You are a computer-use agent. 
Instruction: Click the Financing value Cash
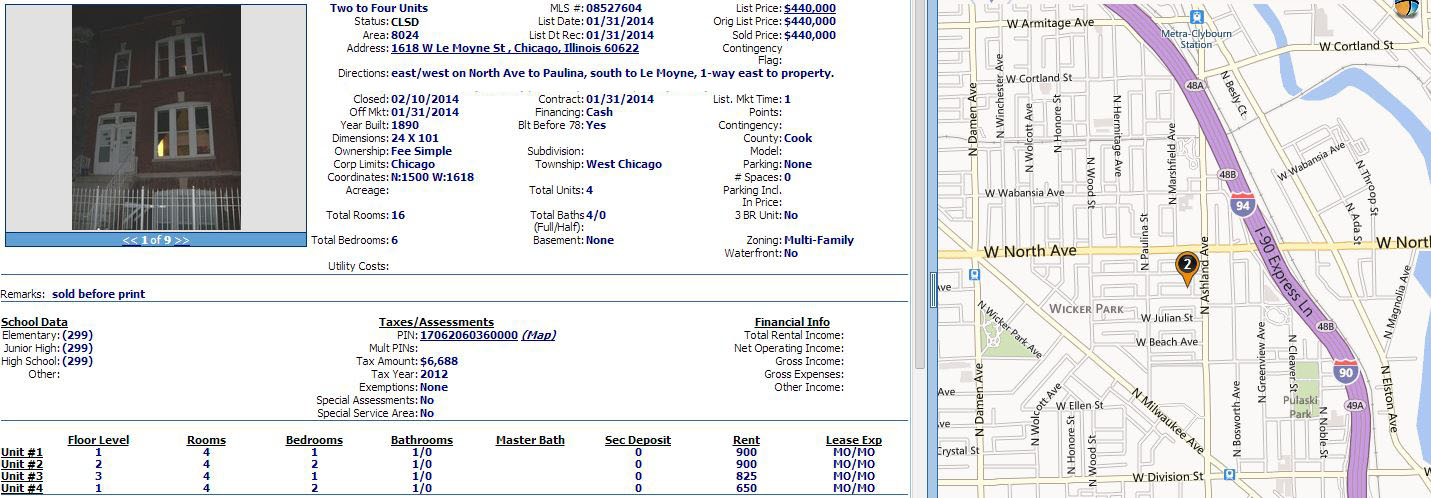coord(599,112)
